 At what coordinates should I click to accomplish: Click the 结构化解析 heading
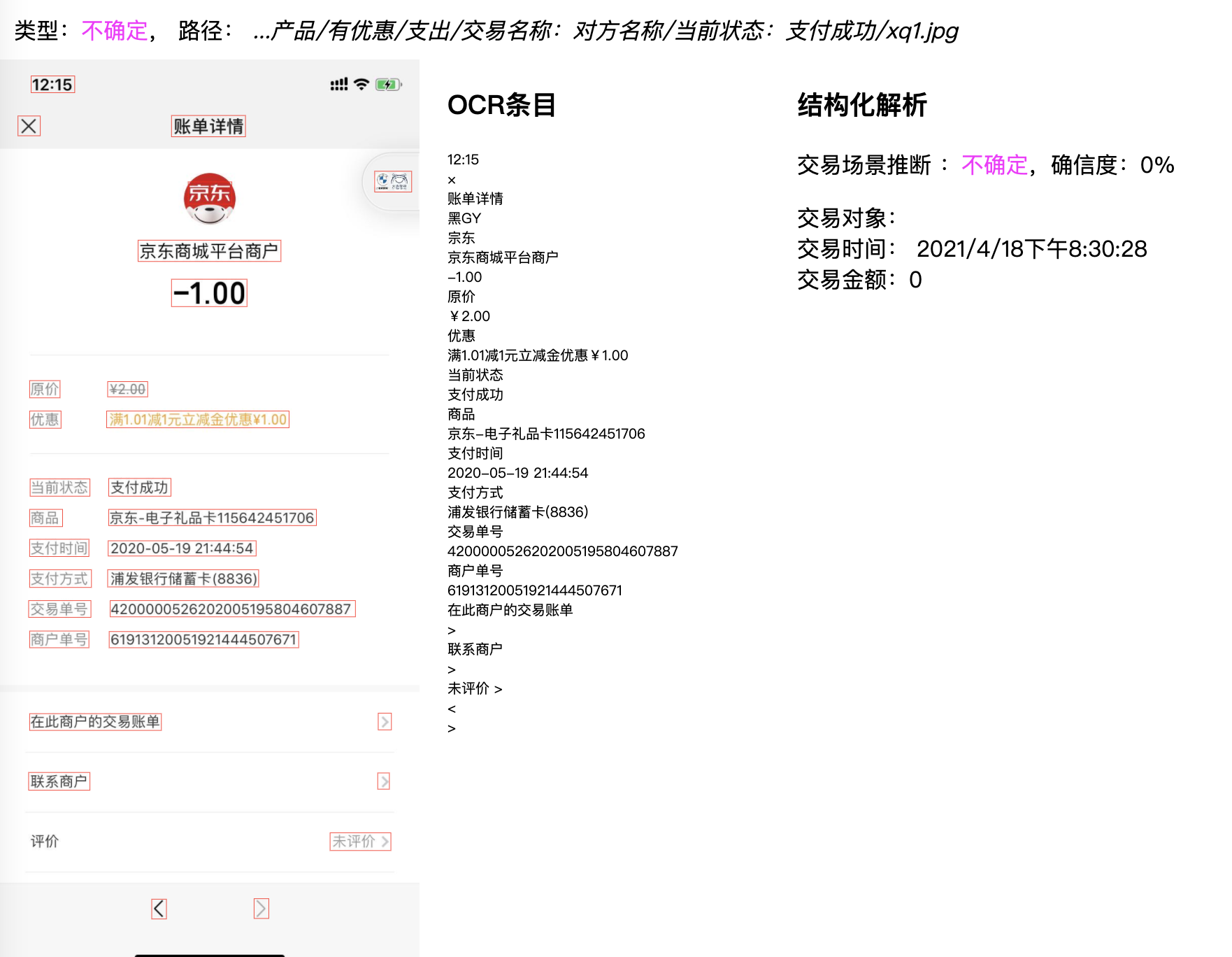(862, 105)
